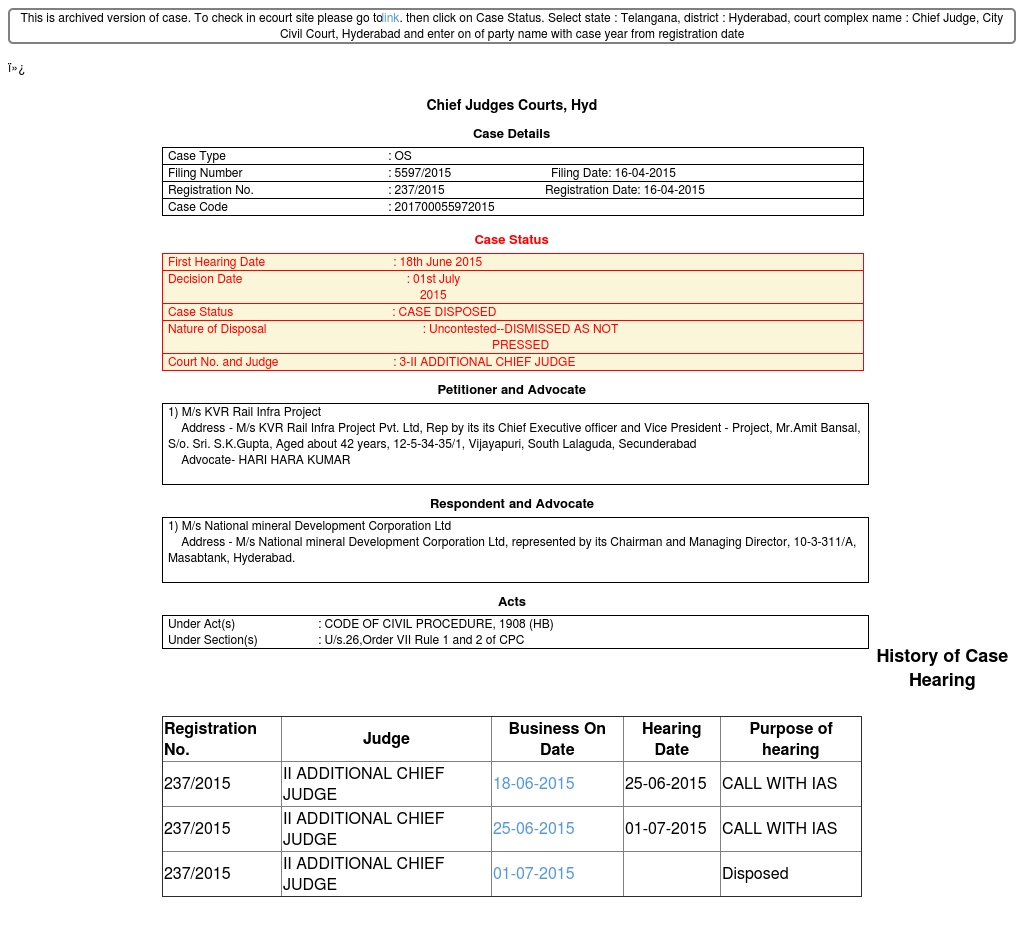The width and height of the screenshot is (1024, 925).
Task: Click the "Under Section(s)" label in Acts
Action: click(x=212, y=640)
